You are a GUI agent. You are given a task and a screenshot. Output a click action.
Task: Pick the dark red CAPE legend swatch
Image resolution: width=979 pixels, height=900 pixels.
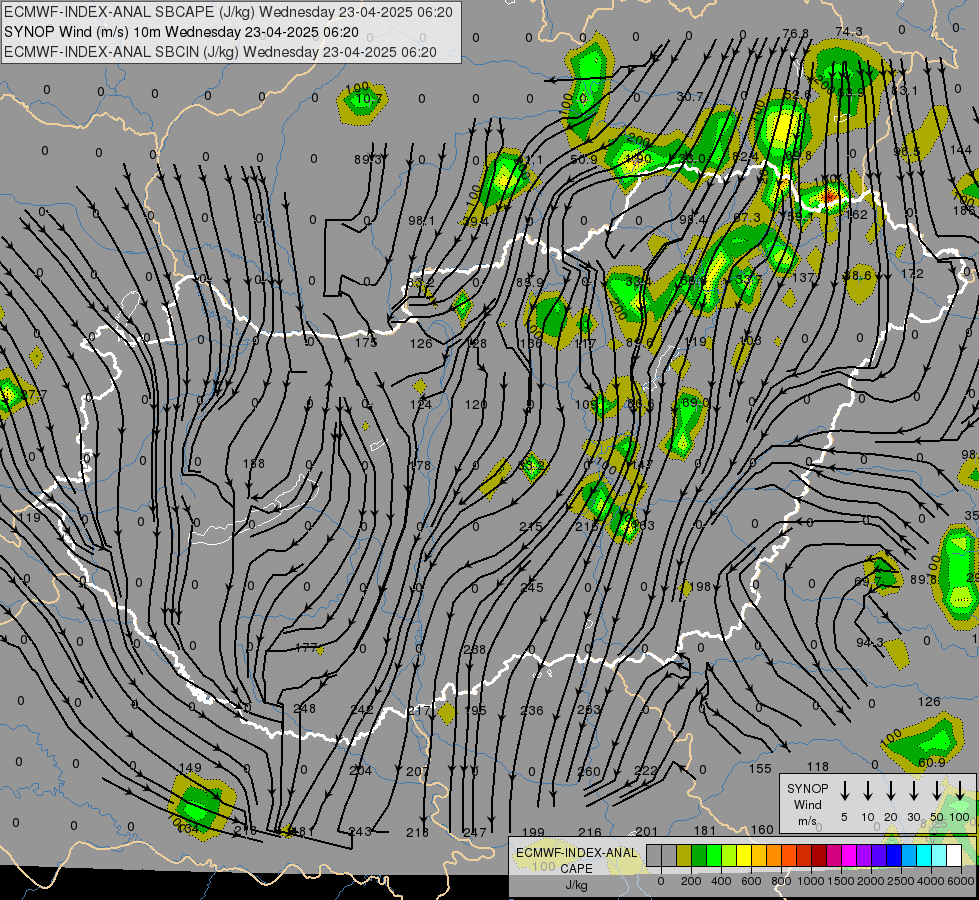(819, 856)
